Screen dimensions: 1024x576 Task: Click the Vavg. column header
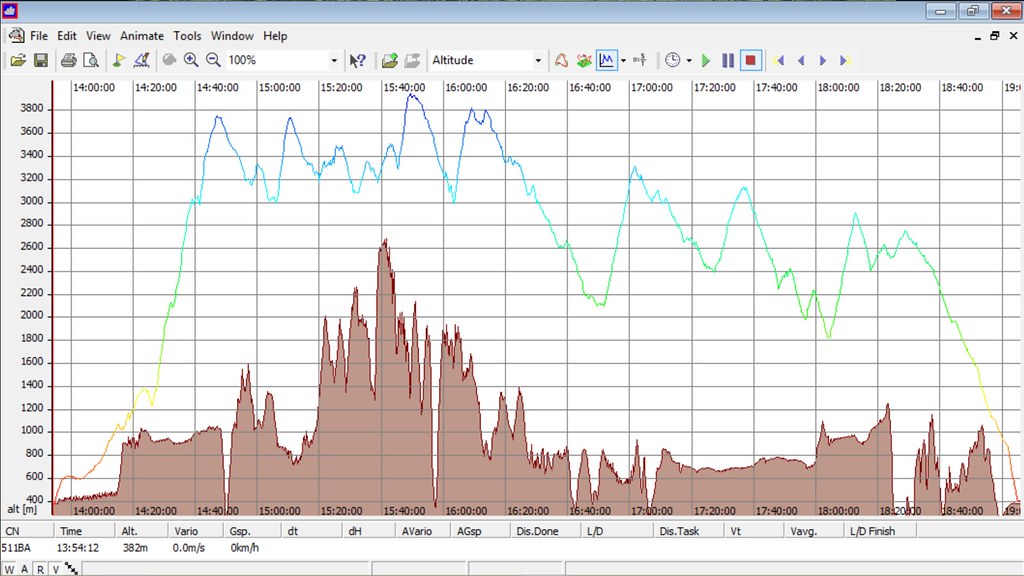tap(814, 531)
